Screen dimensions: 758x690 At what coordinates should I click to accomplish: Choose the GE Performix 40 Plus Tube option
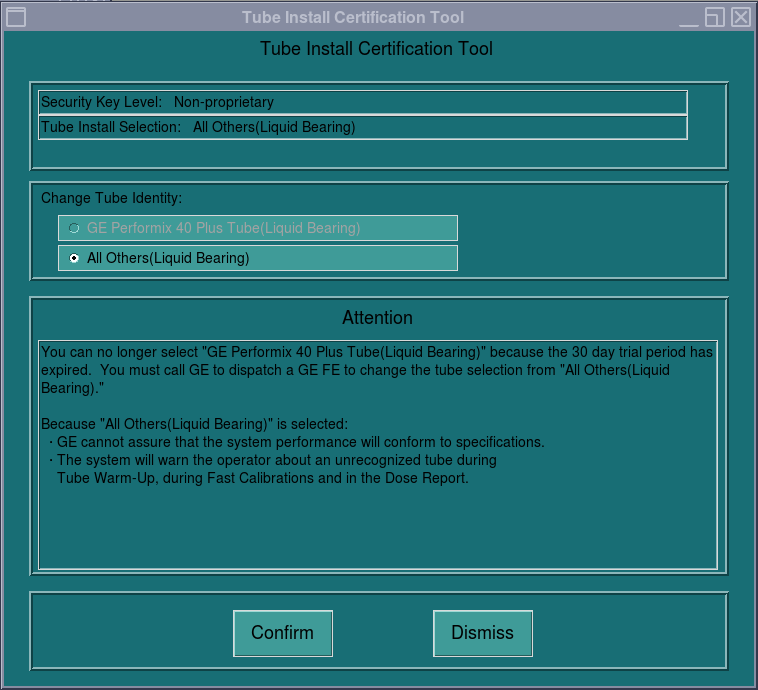[x=75, y=228]
